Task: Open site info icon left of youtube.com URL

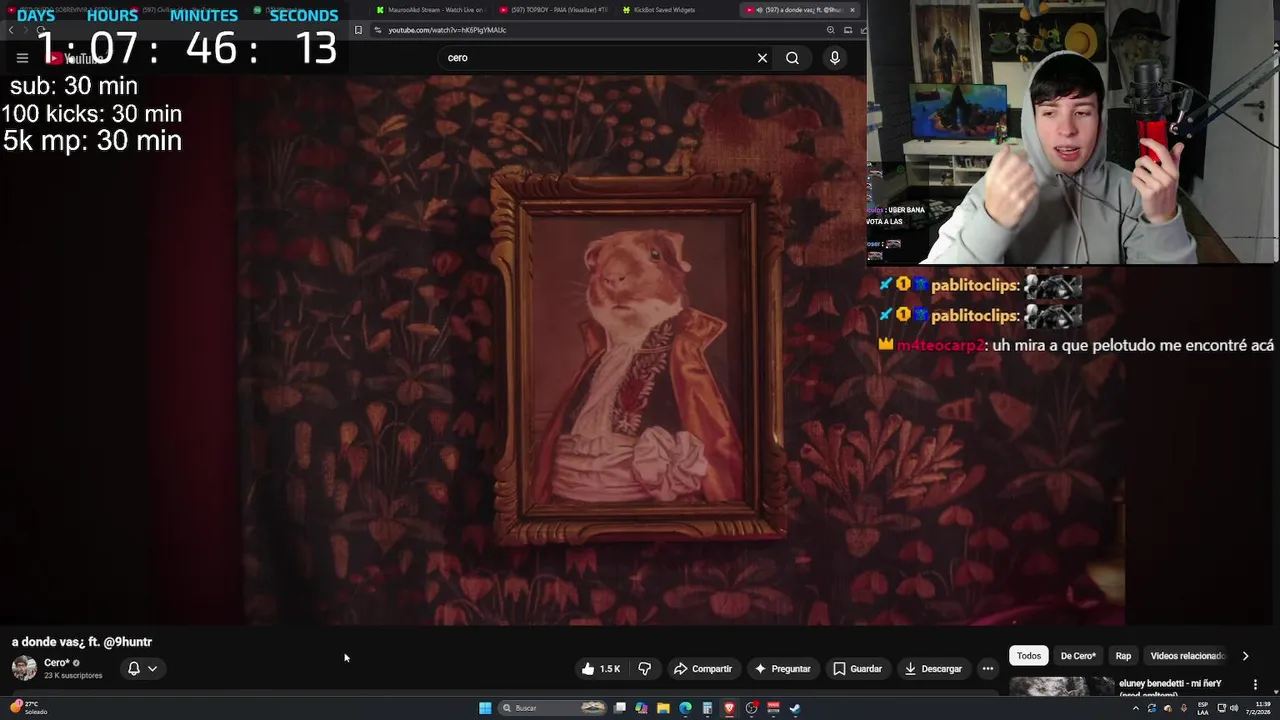Action: point(377,30)
